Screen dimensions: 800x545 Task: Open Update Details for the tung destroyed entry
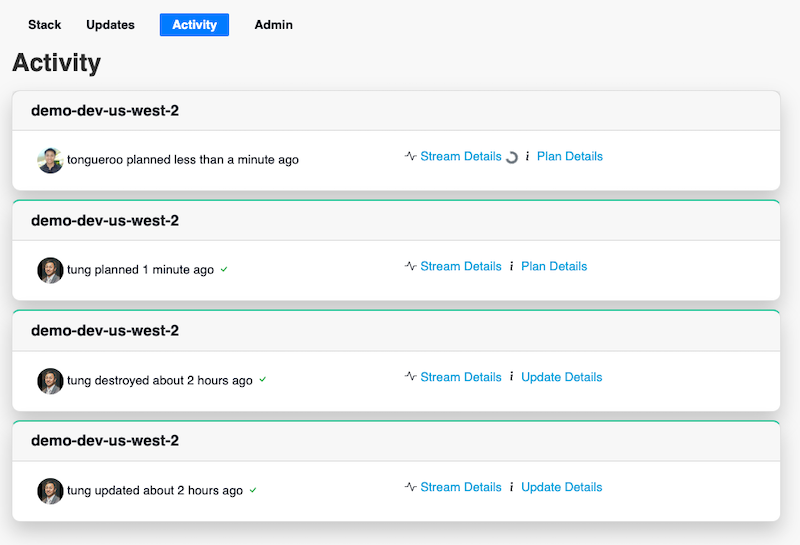click(x=561, y=377)
